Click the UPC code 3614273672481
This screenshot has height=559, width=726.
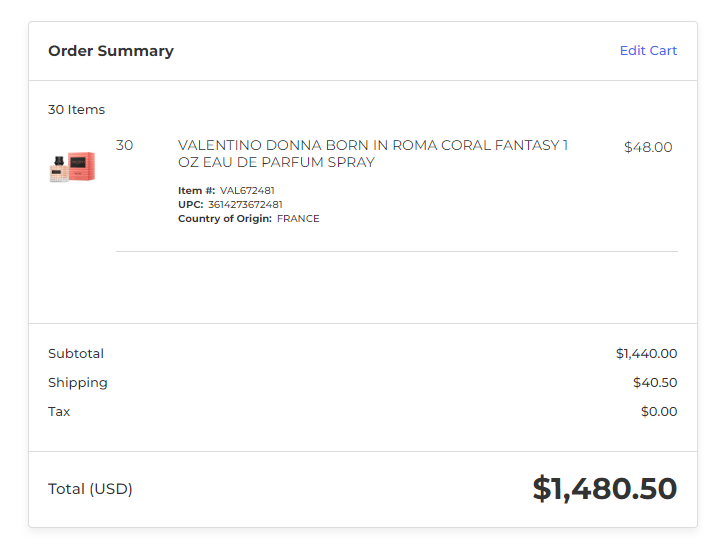pyautogui.click(x=245, y=204)
